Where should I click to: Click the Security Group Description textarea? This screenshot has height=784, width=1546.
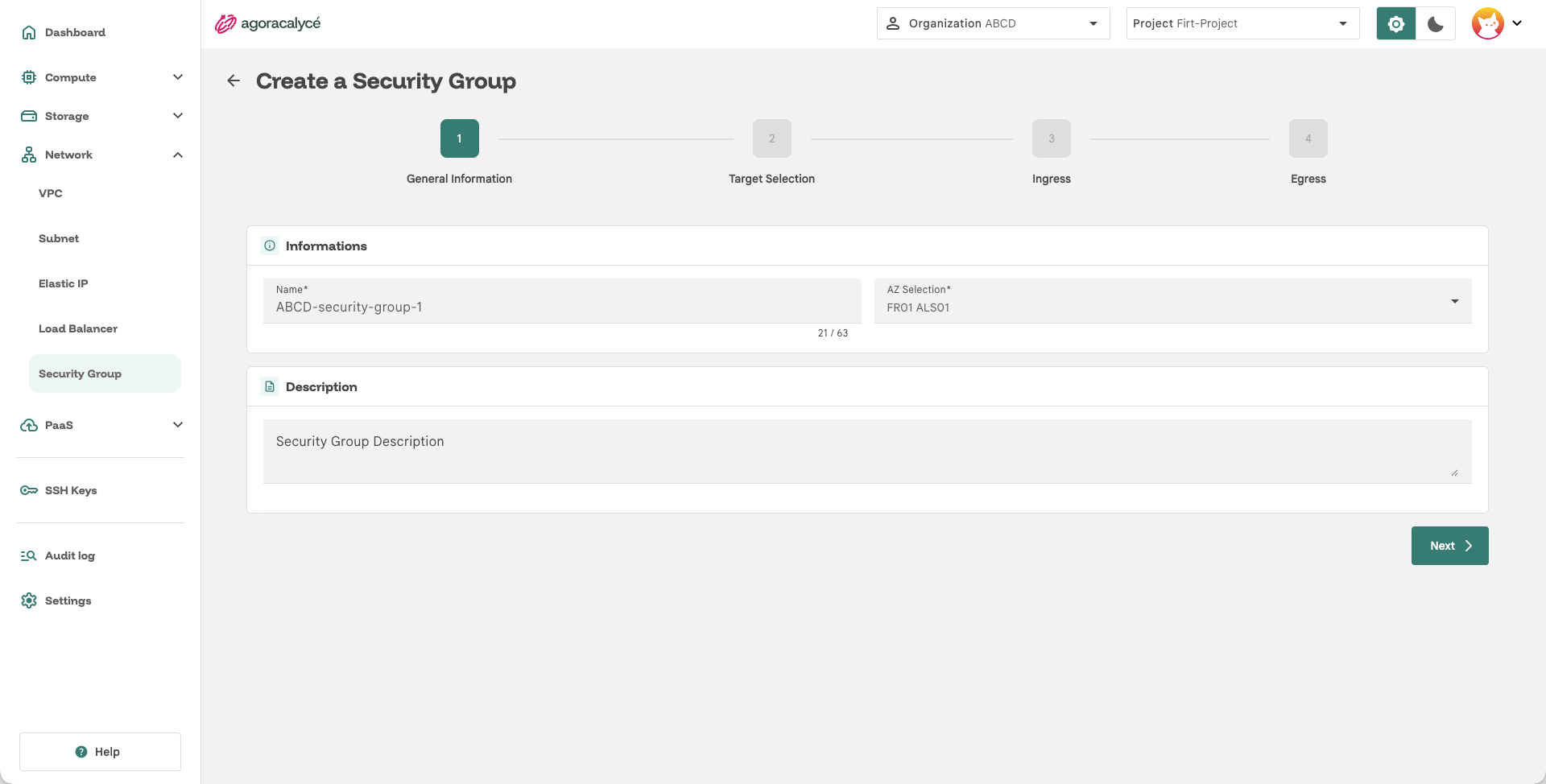[867, 452]
